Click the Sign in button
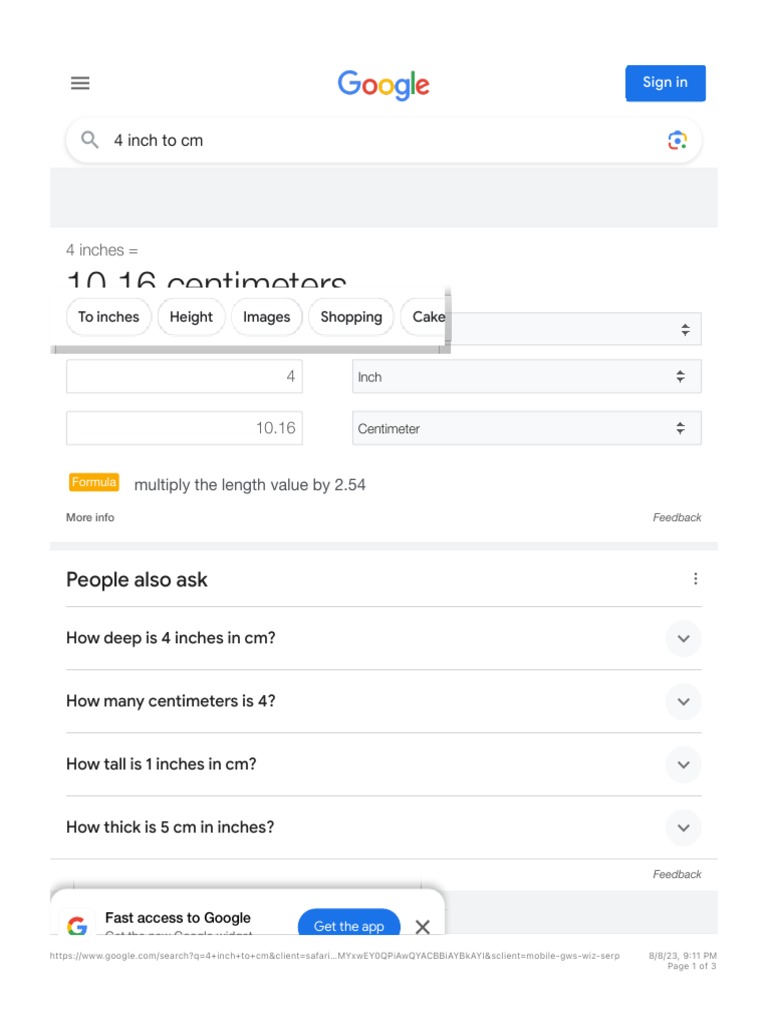 tap(665, 83)
